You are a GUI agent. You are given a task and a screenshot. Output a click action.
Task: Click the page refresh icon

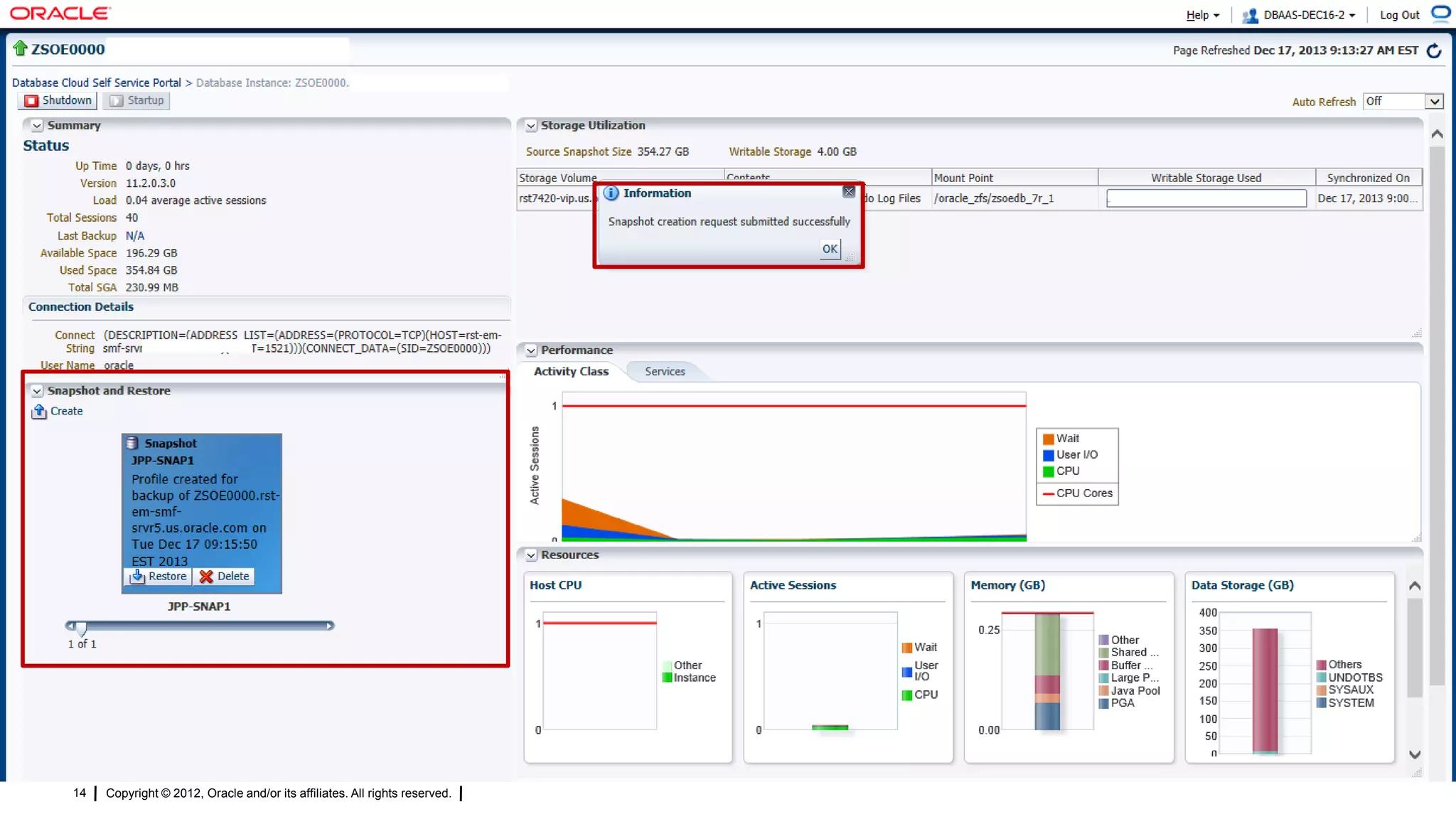[x=1434, y=50]
